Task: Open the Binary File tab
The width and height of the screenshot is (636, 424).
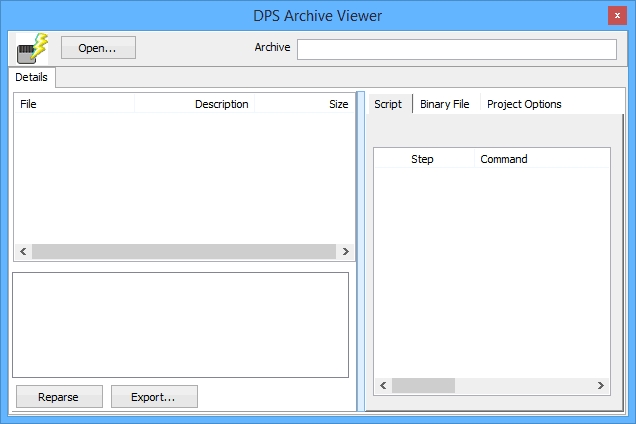Action: point(444,104)
